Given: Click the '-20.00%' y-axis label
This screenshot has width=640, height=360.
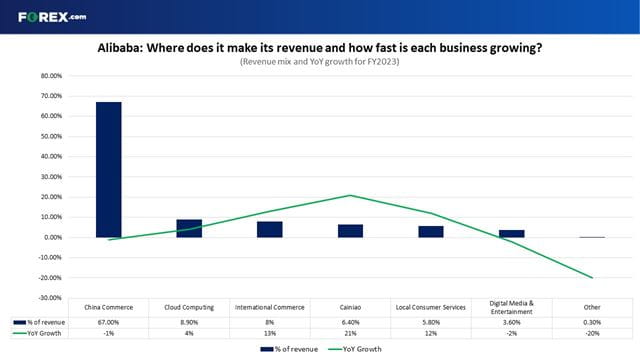Looking at the screenshot, I should 50,278.
